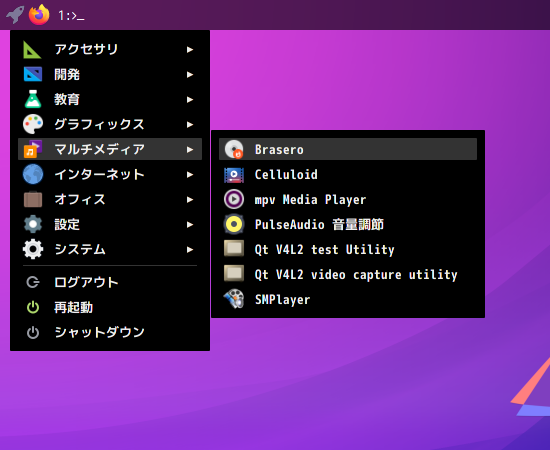Open the システム menu category

click(x=110, y=249)
